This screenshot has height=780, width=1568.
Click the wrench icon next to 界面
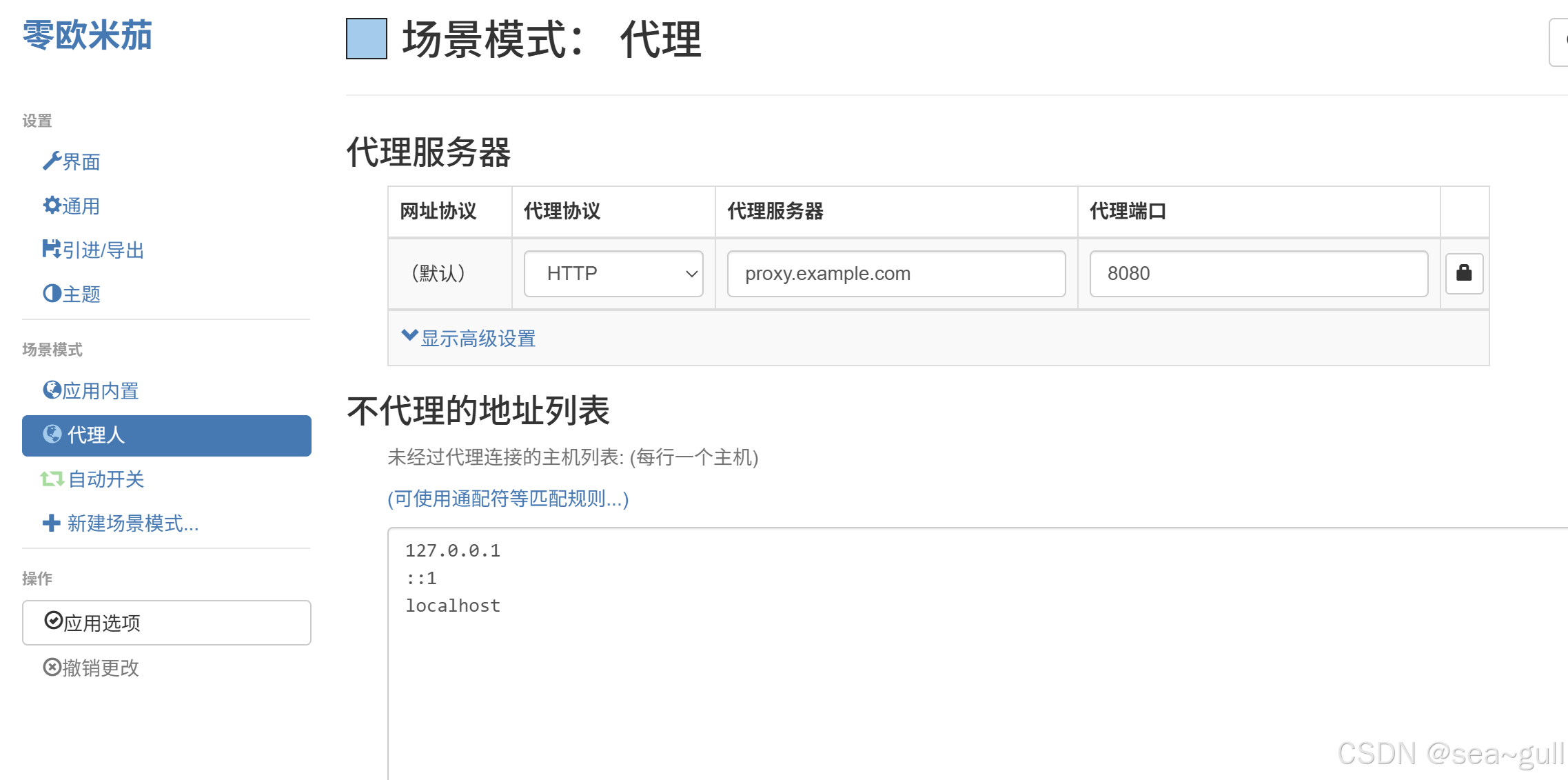(x=52, y=161)
